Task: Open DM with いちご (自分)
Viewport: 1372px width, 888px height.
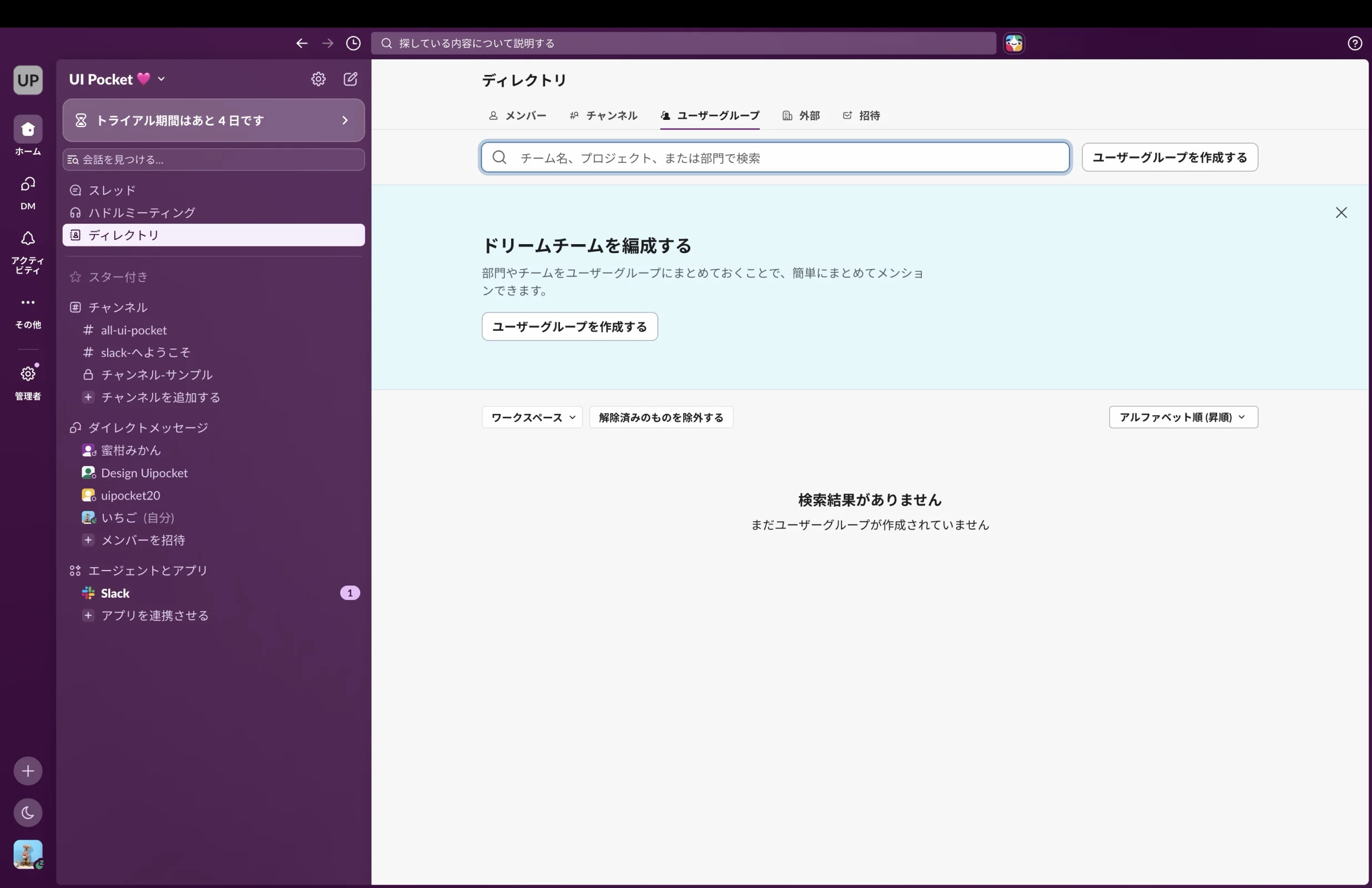Action: point(213,517)
